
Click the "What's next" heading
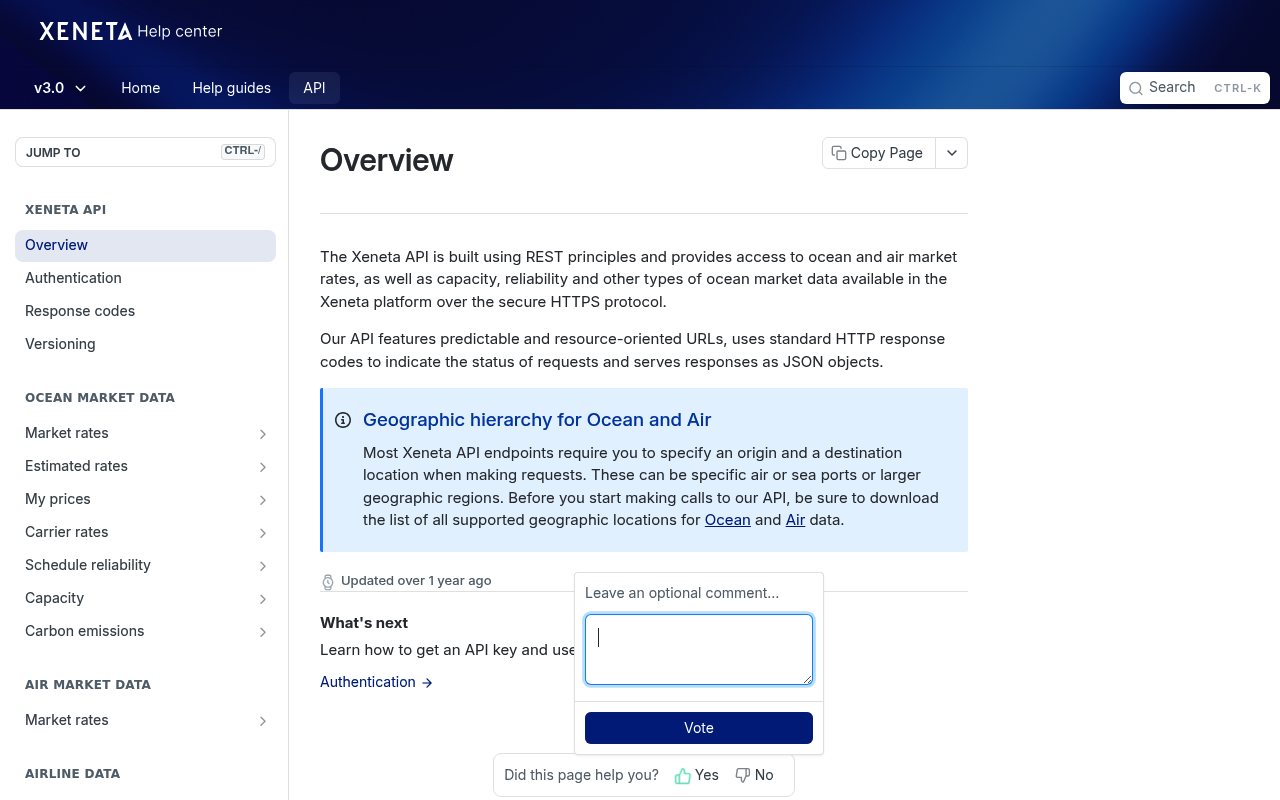[364, 623]
